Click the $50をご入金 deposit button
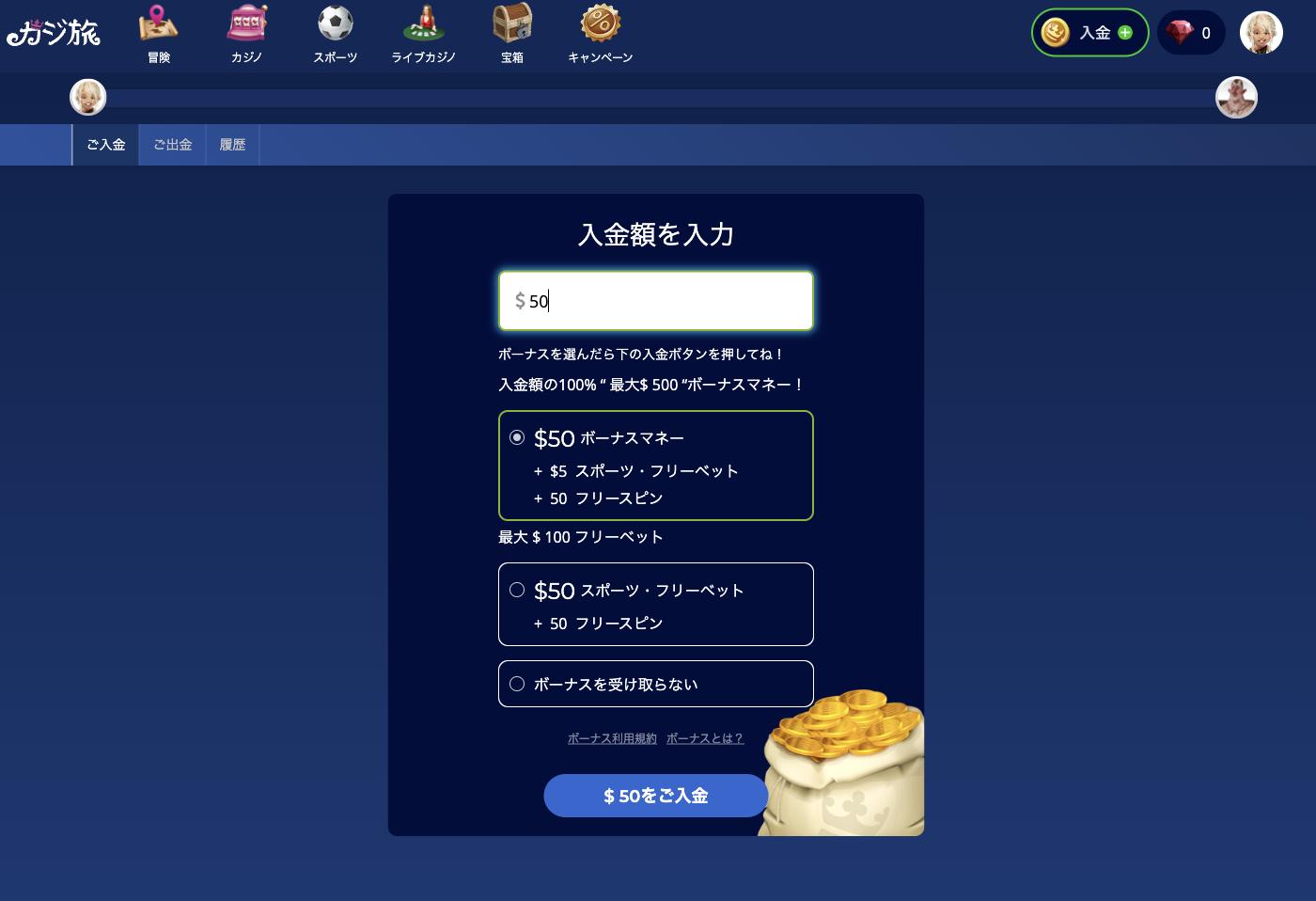Image resolution: width=1316 pixels, height=901 pixels. pos(656,796)
